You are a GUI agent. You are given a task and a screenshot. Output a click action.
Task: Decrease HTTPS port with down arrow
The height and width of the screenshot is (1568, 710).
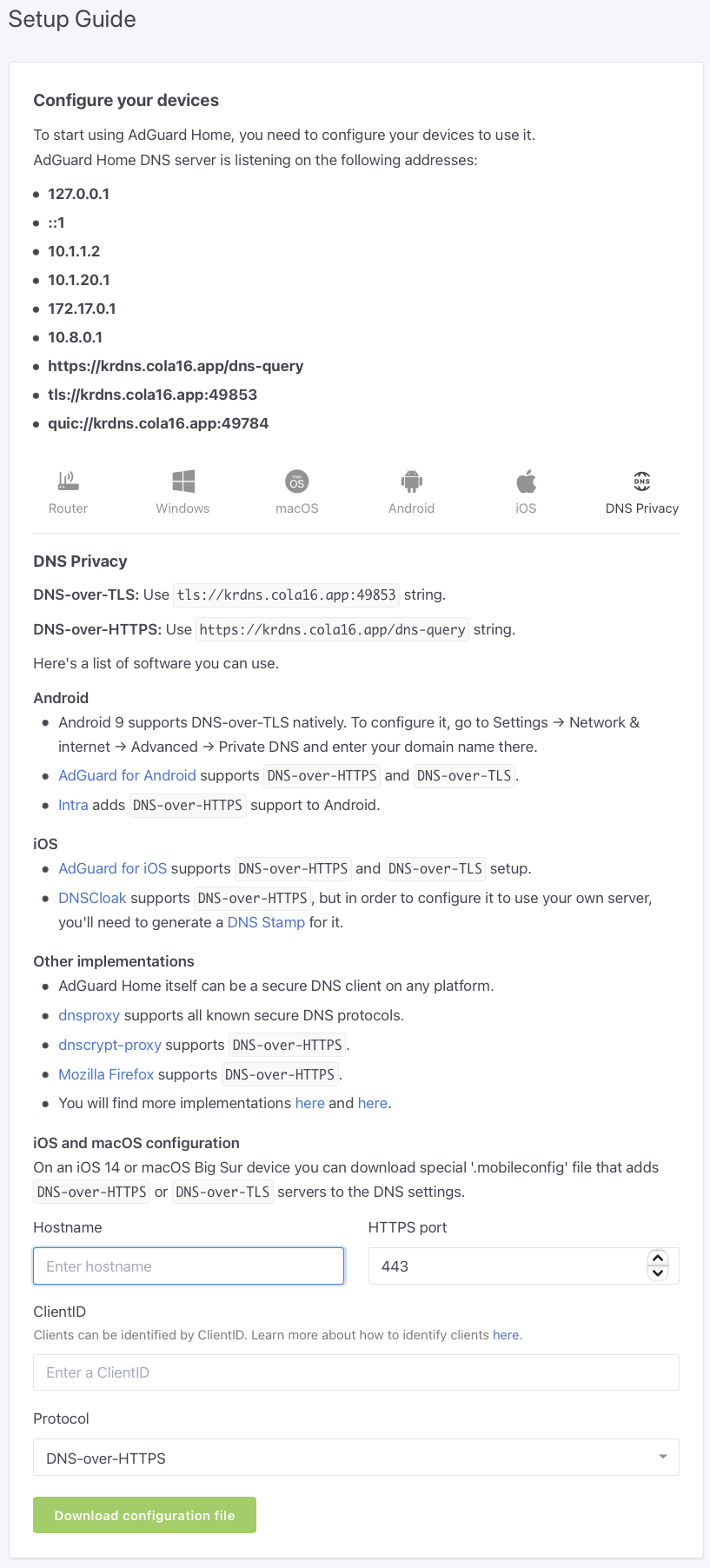(658, 1273)
